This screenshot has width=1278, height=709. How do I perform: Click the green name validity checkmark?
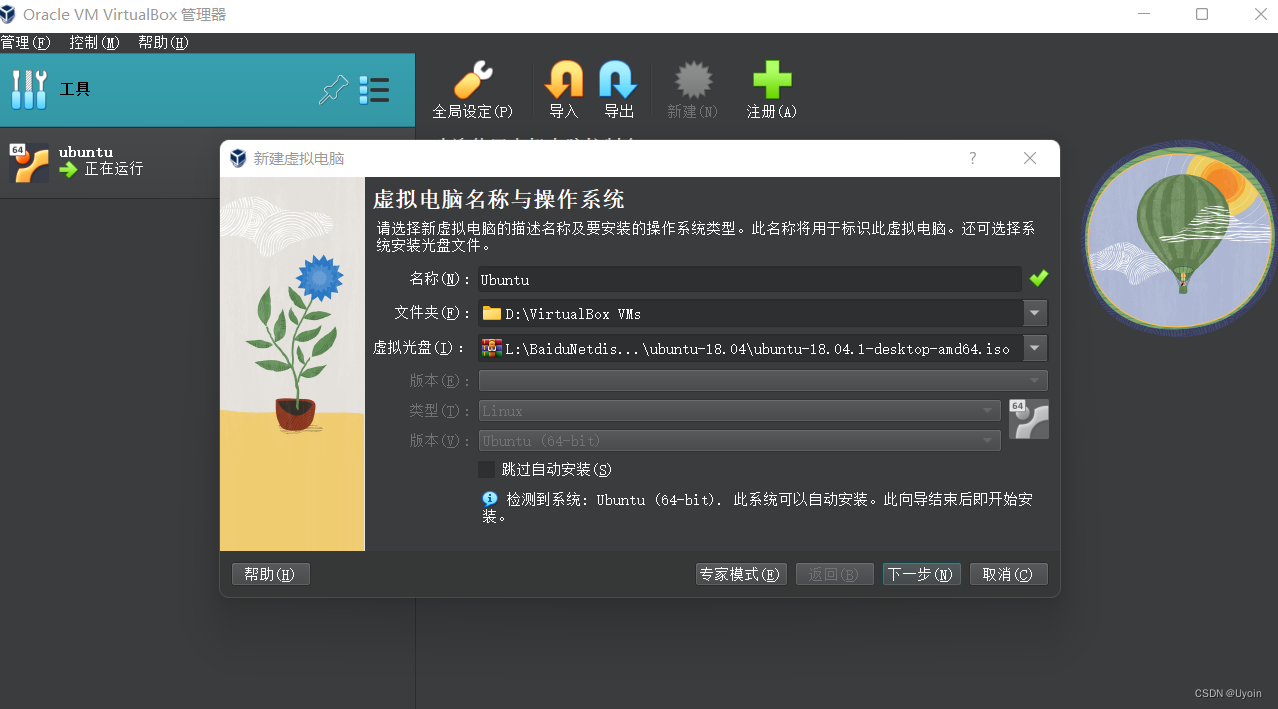(1039, 278)
